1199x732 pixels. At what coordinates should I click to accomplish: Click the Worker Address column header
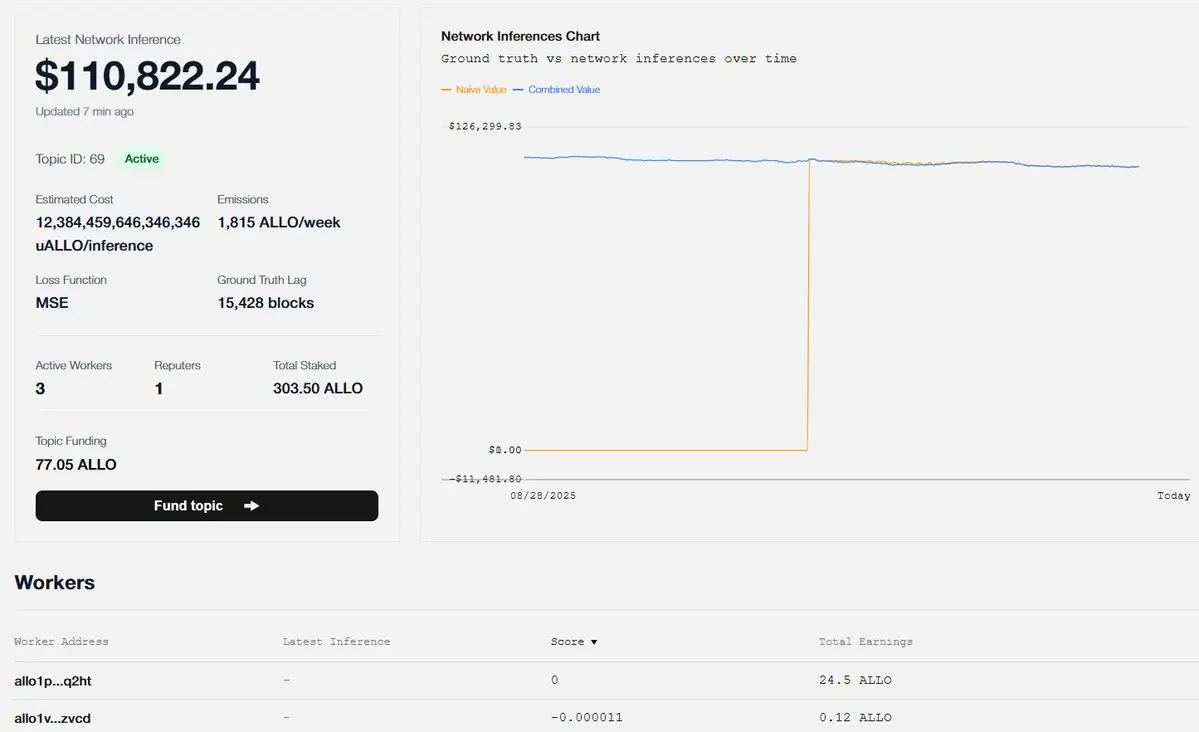pos(61,642)
